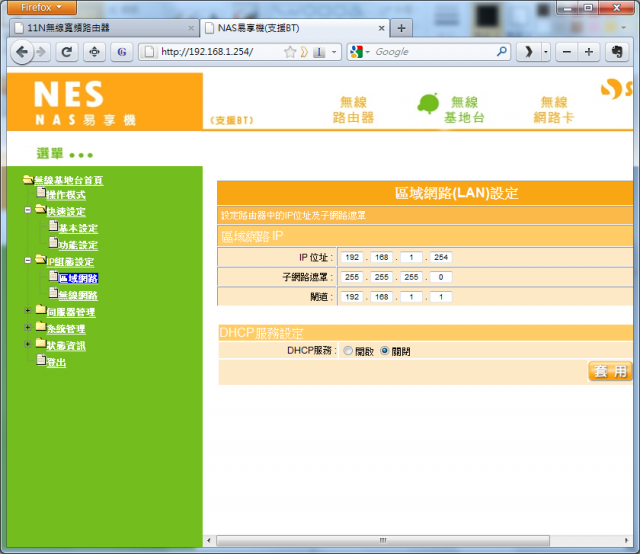Open the Firefox menu button
Viewport: 640px width, 554px height.
(42, 7)
